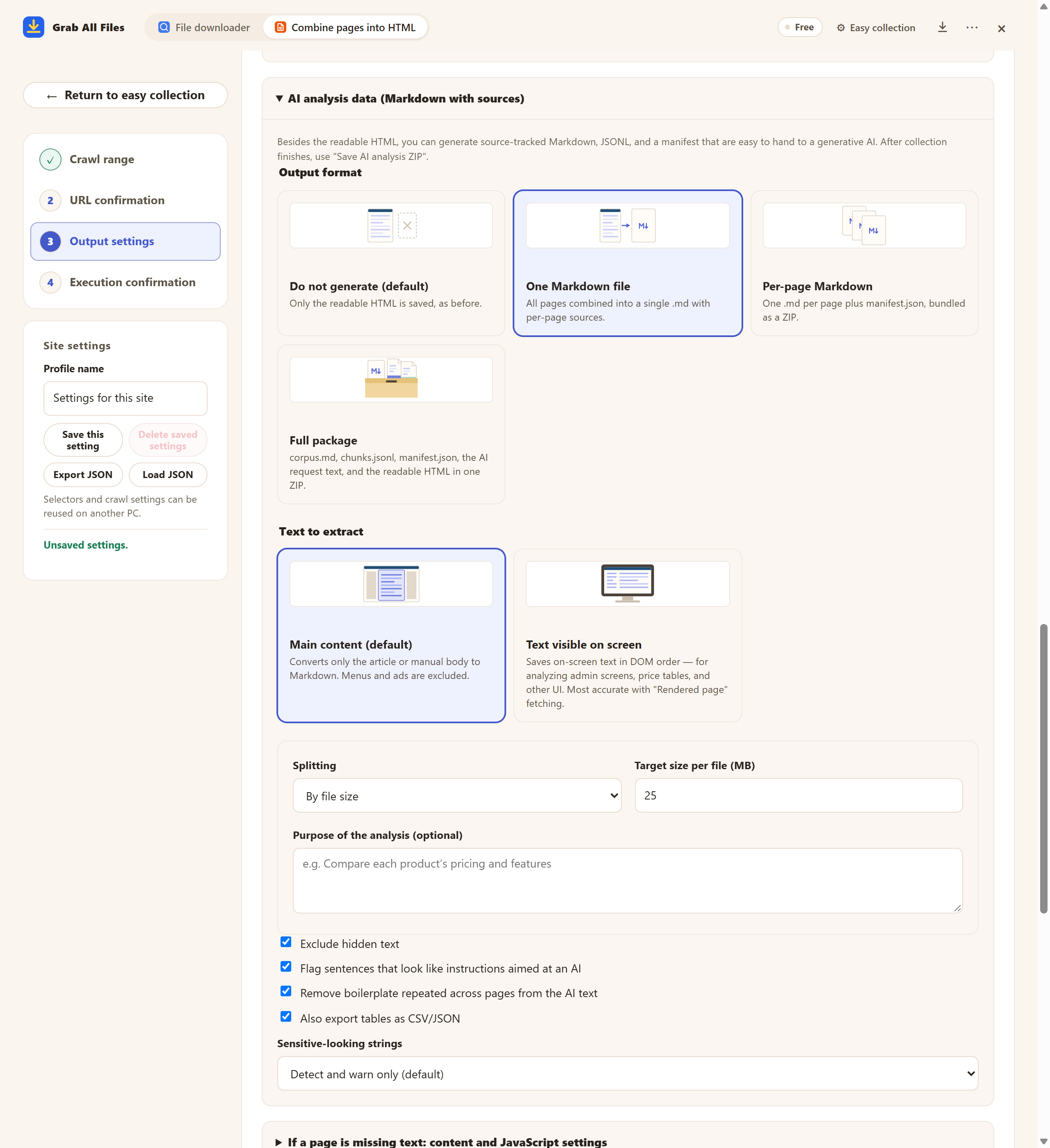Click the Combine pages into HTML tab icon

pyautogui.click(x=280, y=27)
